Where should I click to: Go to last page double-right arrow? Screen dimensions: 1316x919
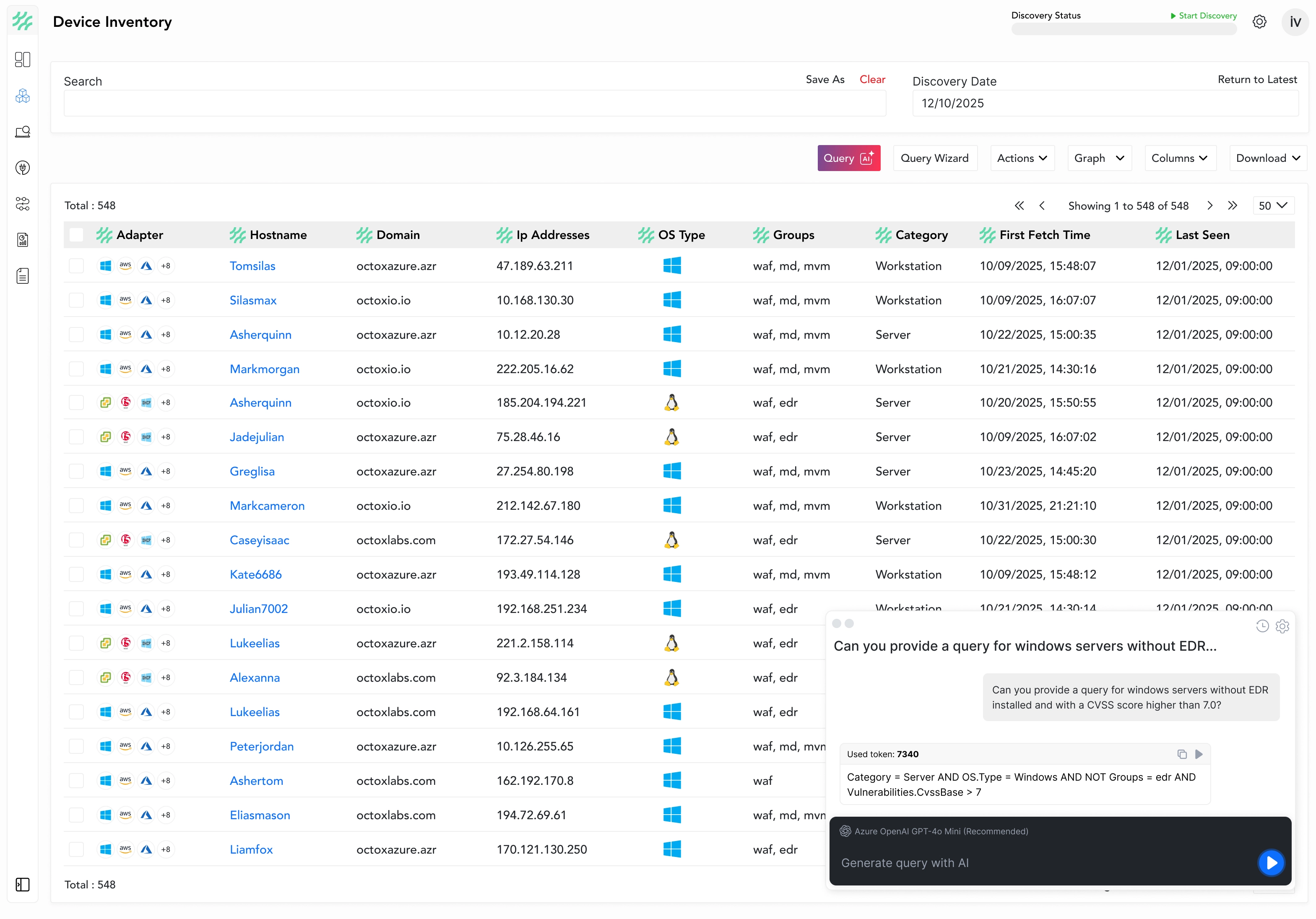coord(1233,206)
